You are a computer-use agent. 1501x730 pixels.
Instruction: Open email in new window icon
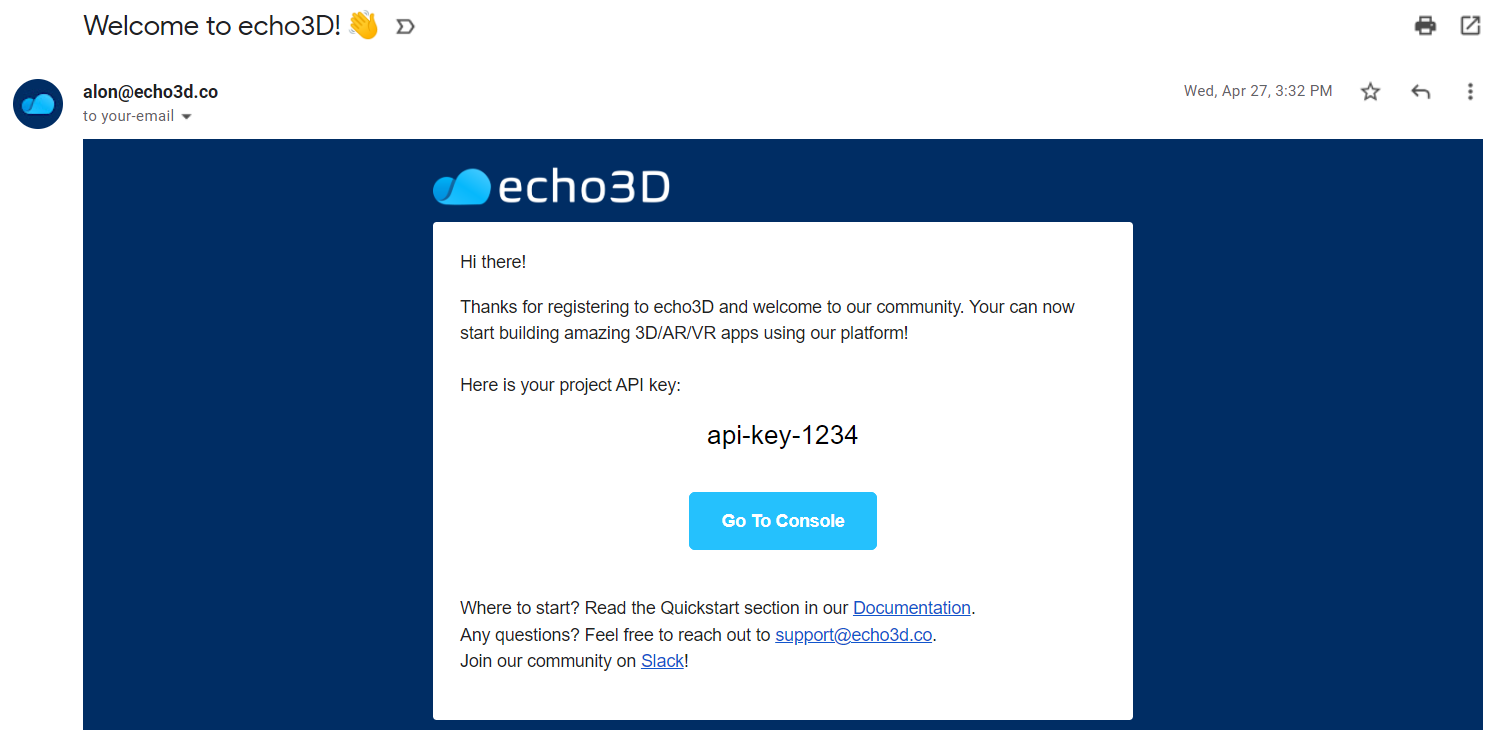1470,26
